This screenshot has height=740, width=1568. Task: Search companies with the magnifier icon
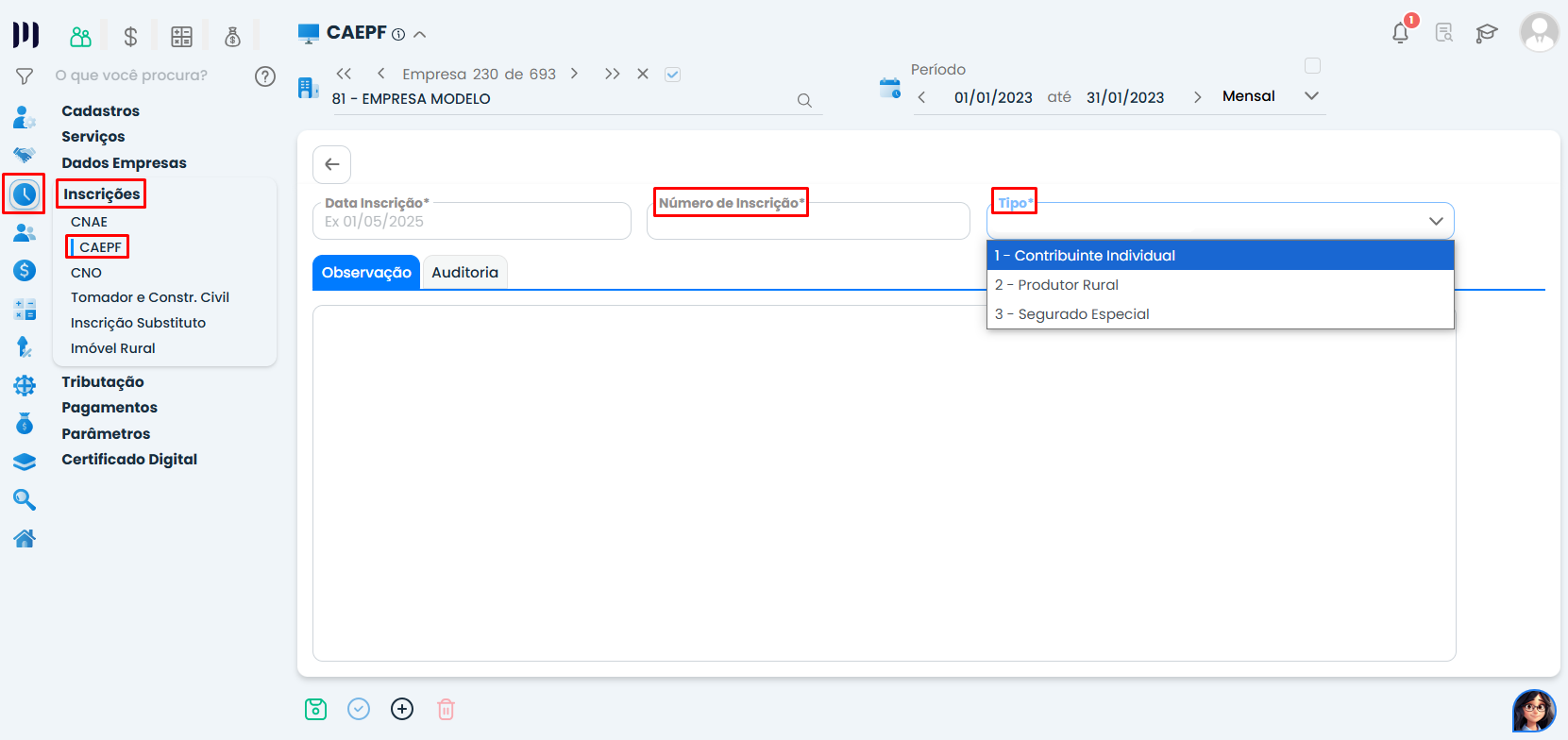(x=804, y=100)
